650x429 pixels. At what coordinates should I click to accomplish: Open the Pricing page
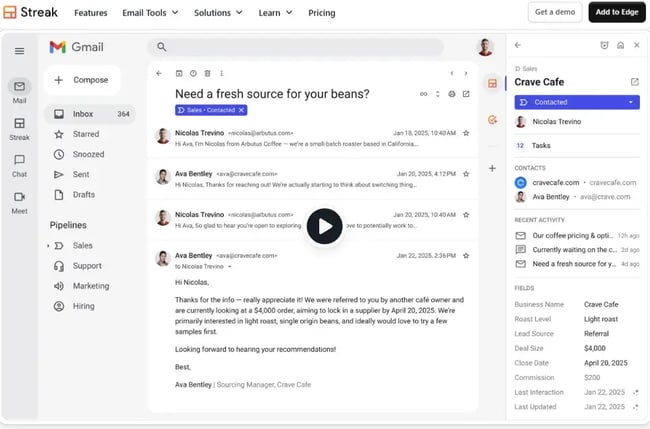coord(322,13)
